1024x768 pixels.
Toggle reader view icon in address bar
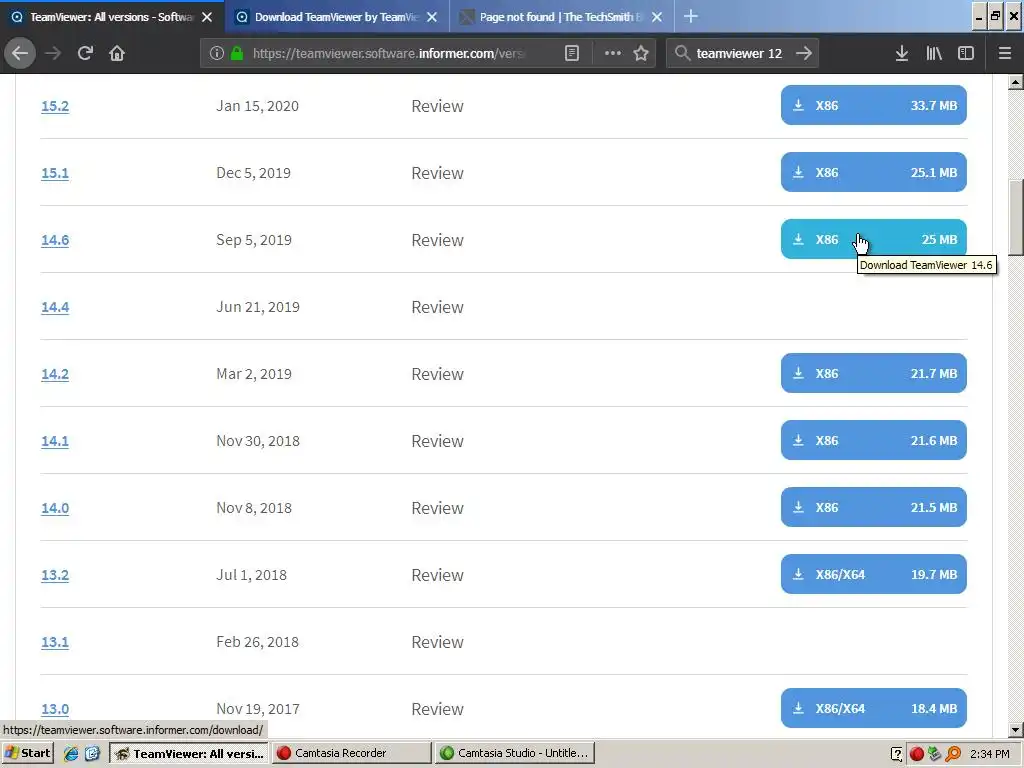(x=571, y=53)
